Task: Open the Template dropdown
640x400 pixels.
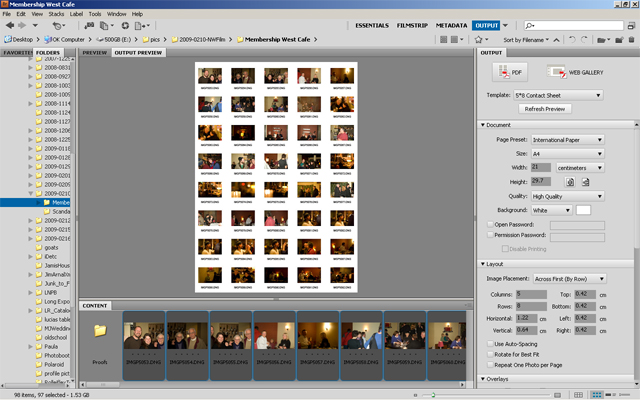Action: [x=558, y=96]
